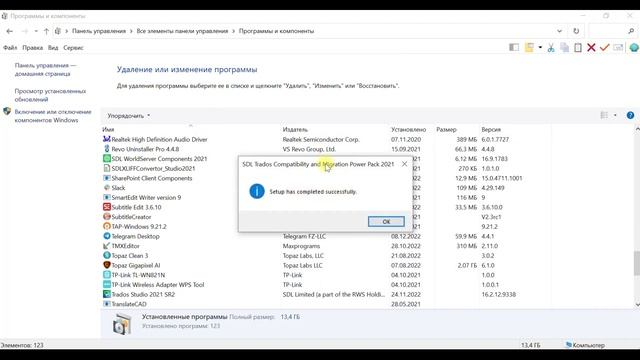Open the Файл menu
Image resolution: width=640 pixels, height=360 pixels.
(10, 48)
